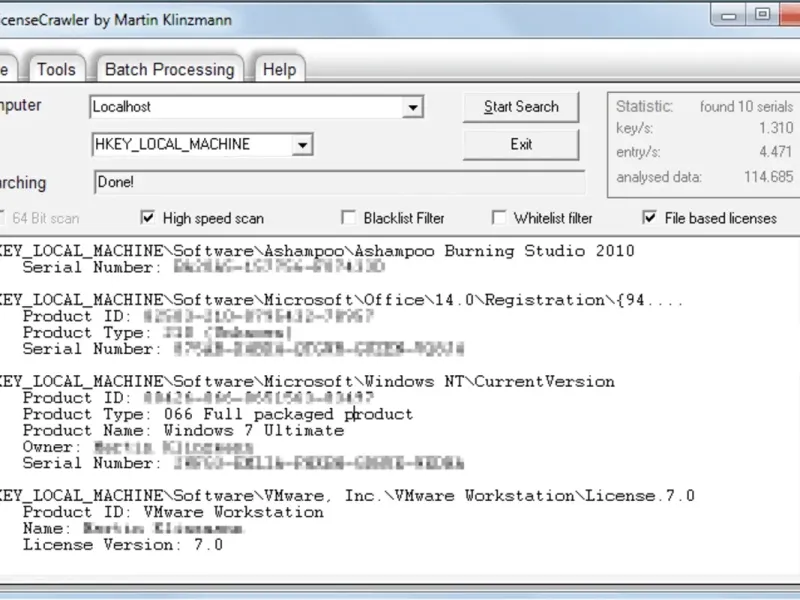This screenshot has width=800, height=600.
Task: Select the Ashampoo Burning Studio 2010 registry line
Action: pos(317,251)
